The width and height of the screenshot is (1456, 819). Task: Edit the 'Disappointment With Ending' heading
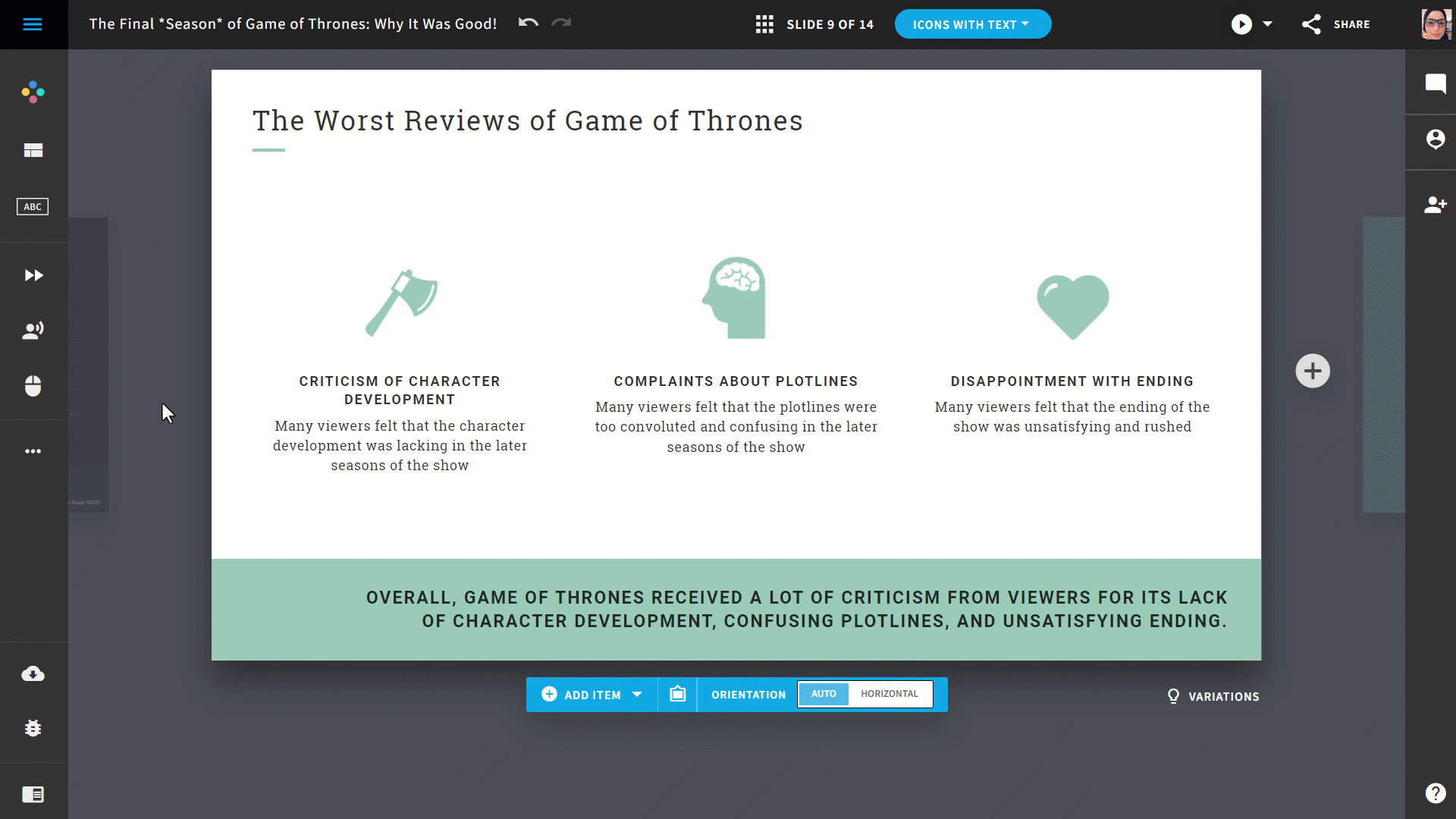[1072, 381]
